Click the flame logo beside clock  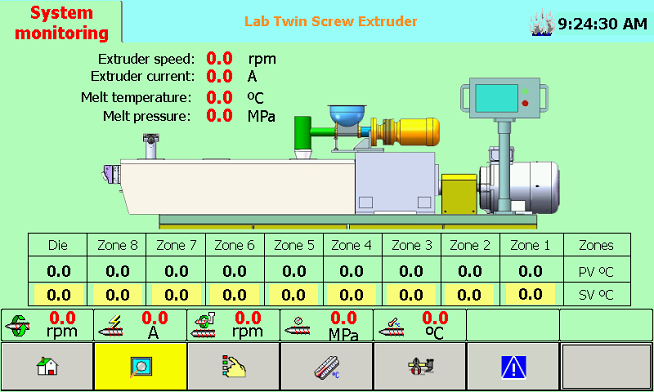click(x=542, y=23)
